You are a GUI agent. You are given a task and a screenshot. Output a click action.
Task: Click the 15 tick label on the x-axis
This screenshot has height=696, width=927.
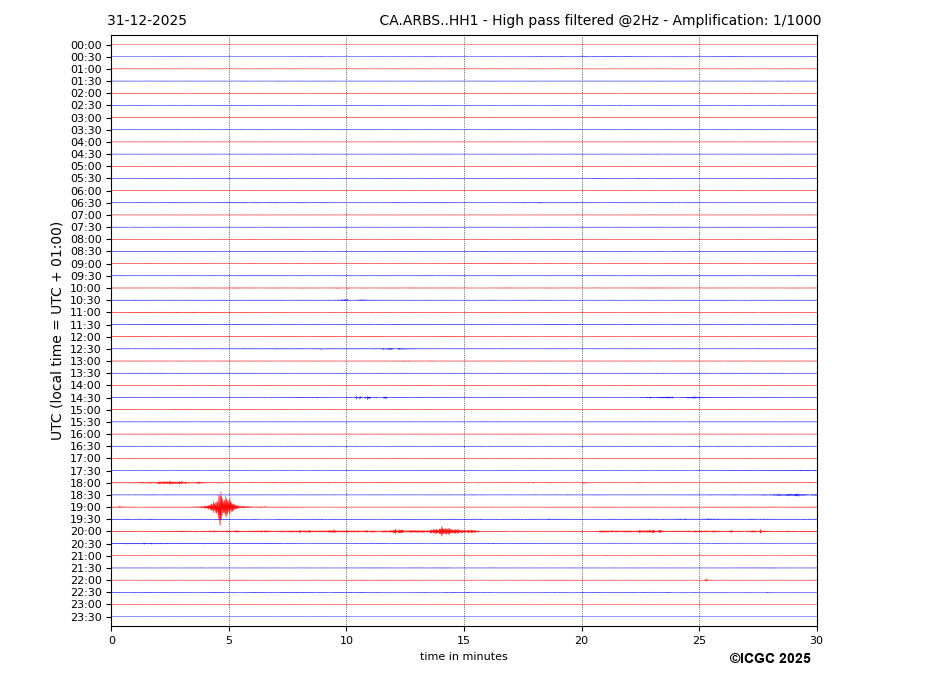click(x=464, y=640)
